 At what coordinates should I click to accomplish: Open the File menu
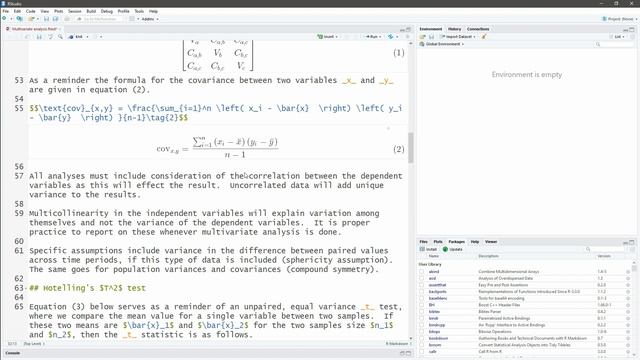pos(5,11)
